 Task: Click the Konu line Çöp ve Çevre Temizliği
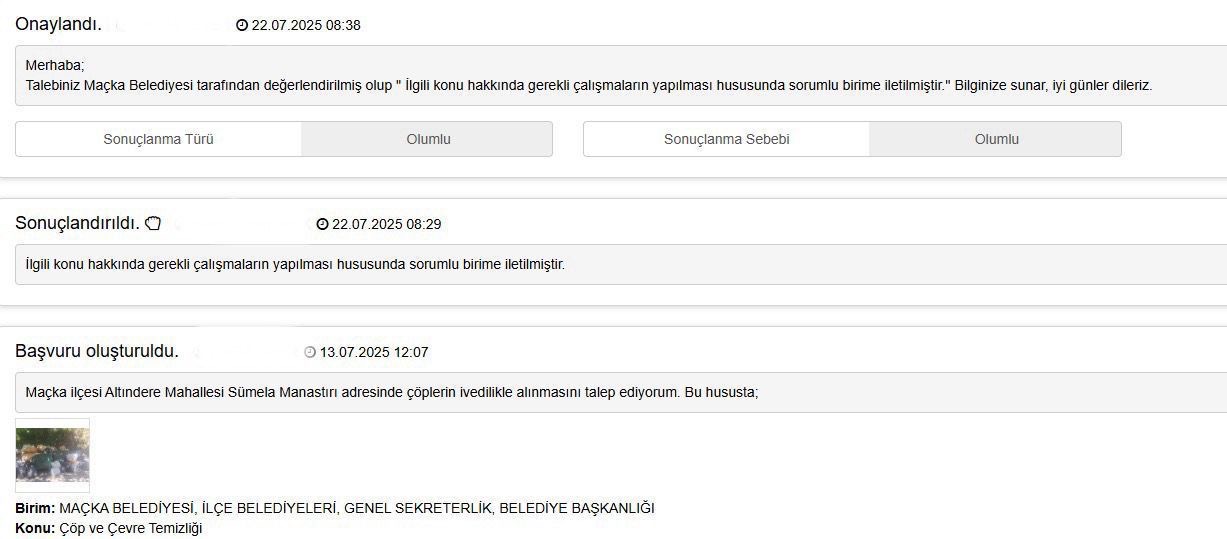point(109,528)
